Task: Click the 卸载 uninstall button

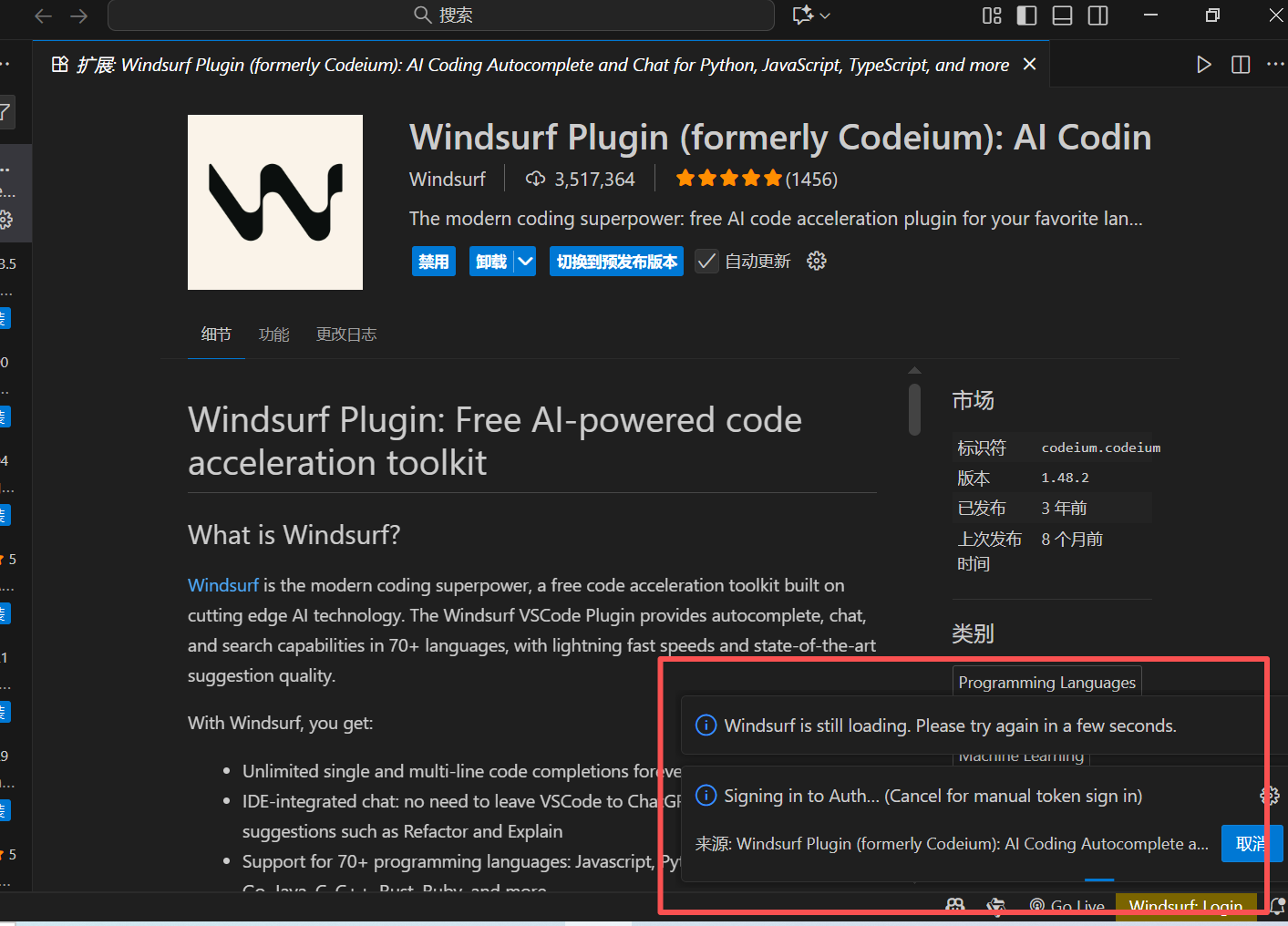Action: point(491,262)
